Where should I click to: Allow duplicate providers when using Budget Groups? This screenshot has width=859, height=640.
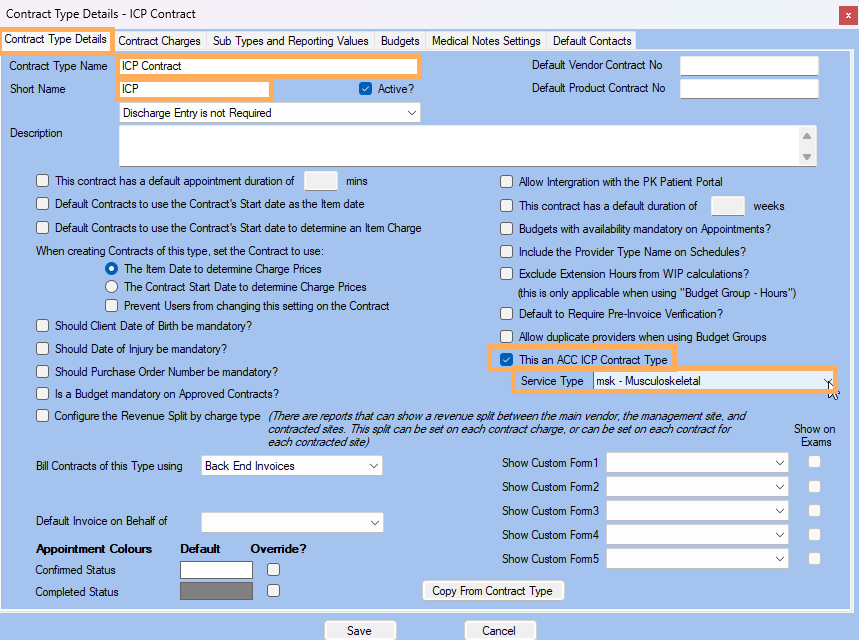pyautogui.click(x=506, y=336)
